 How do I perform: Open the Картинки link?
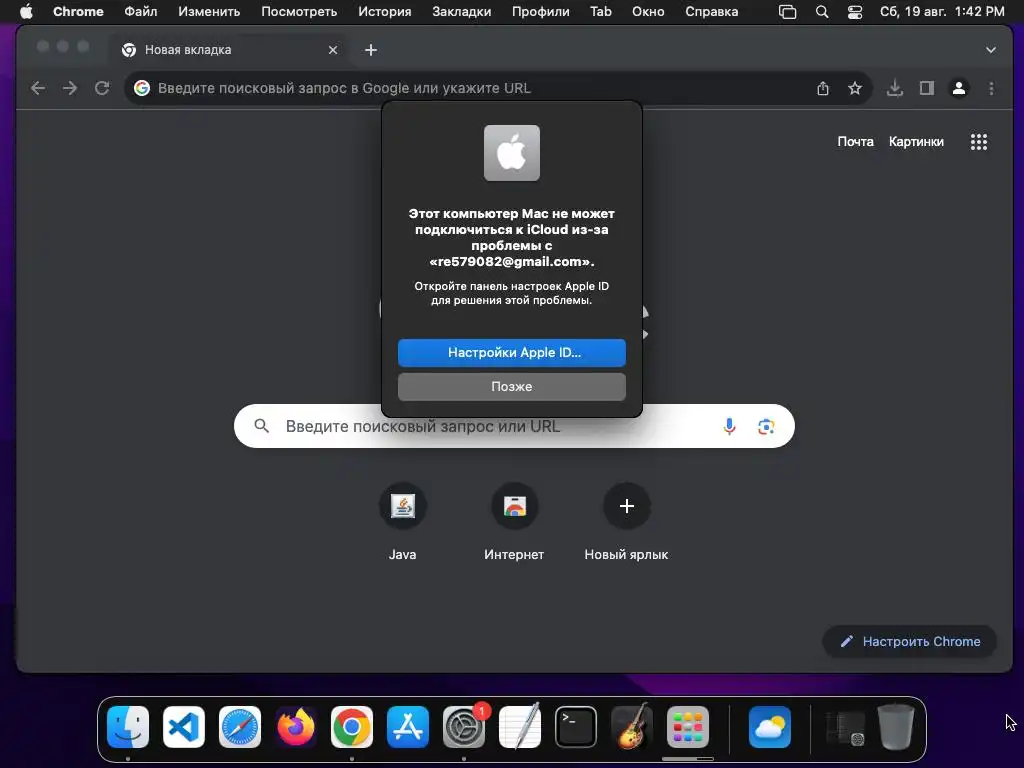(x=916, y=142)
